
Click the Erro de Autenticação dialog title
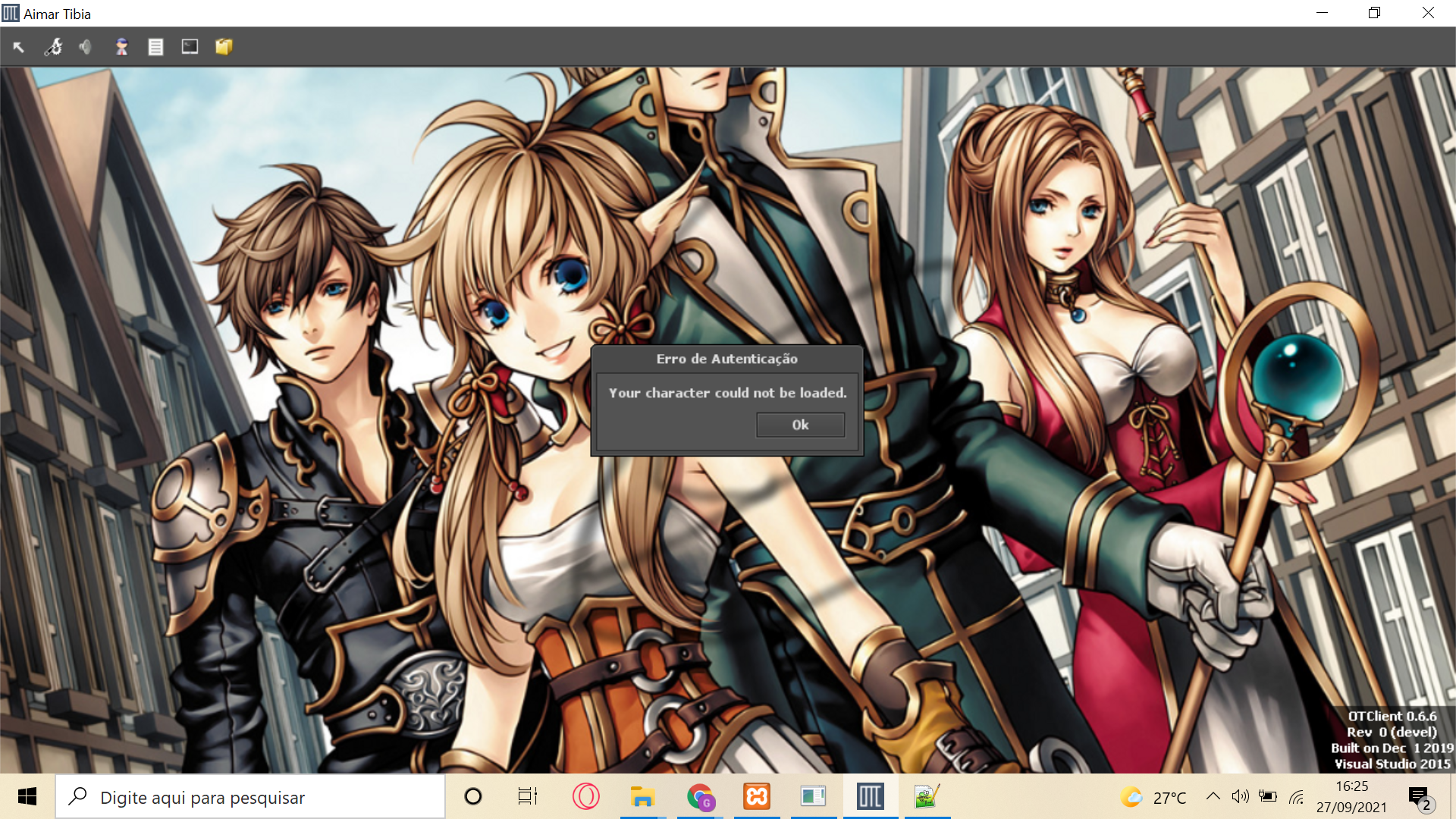coord(726,359)
